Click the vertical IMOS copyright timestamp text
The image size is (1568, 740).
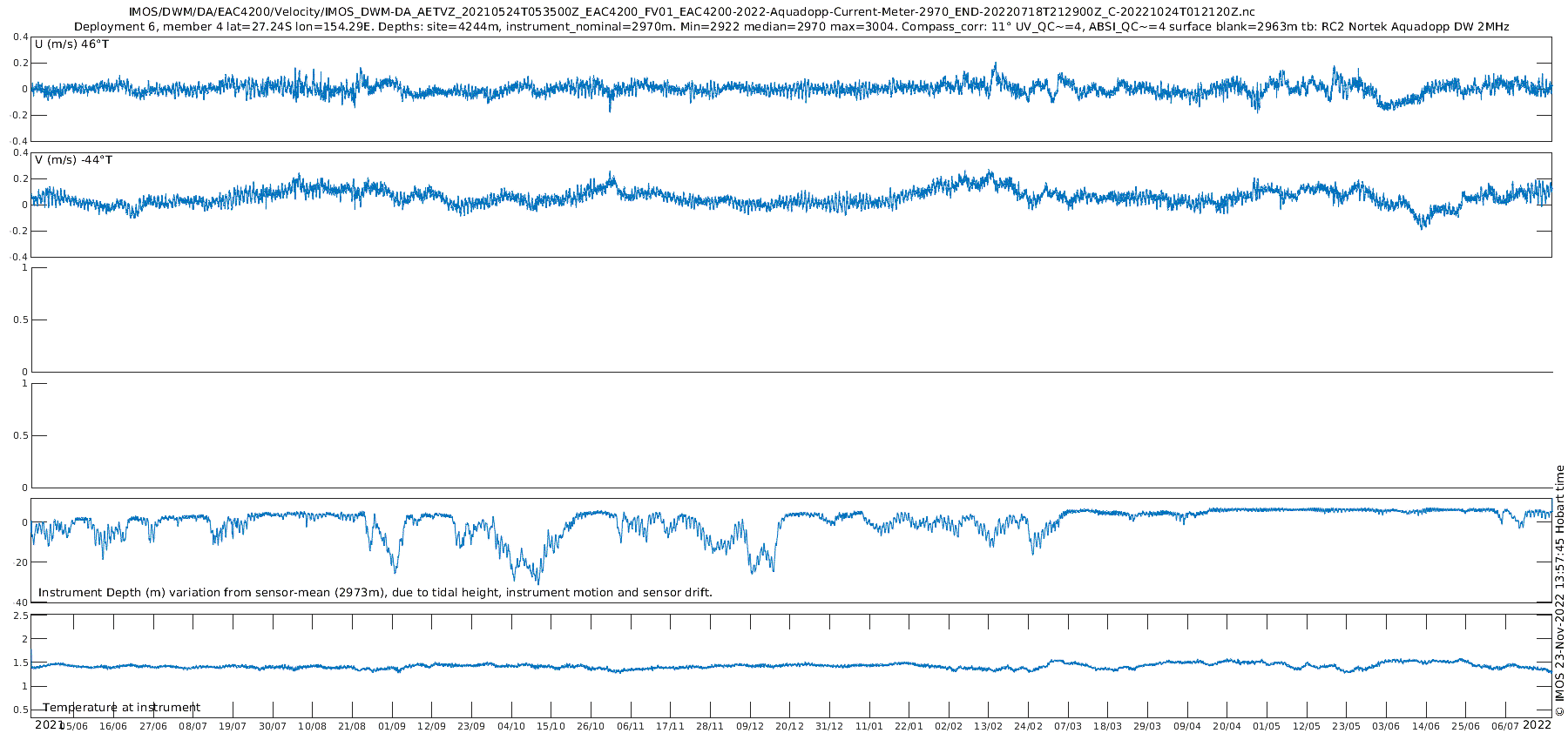point(1559,589)
